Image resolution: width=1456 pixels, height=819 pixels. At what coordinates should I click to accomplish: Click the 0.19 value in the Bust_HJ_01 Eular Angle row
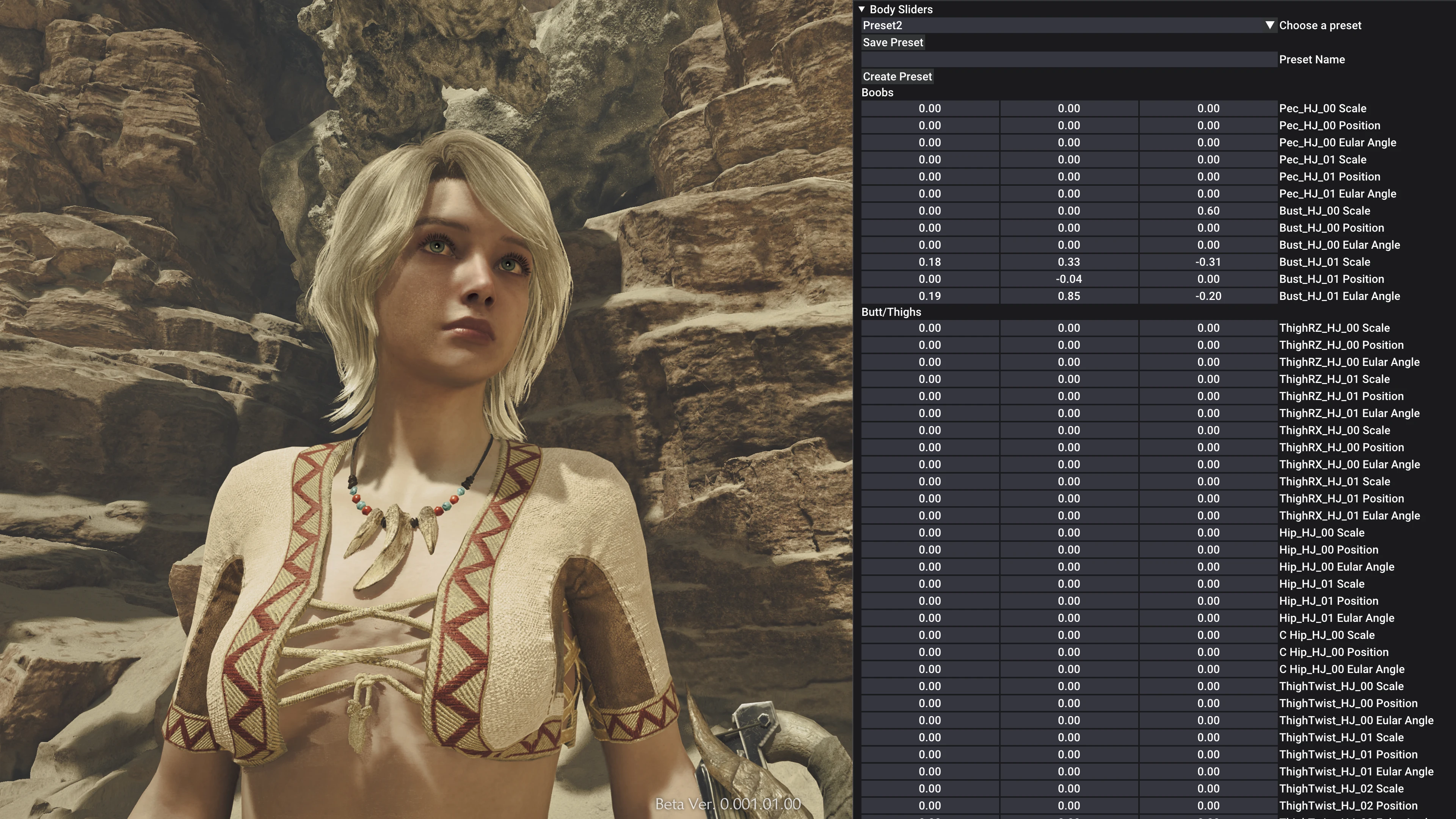click(929, 296)
